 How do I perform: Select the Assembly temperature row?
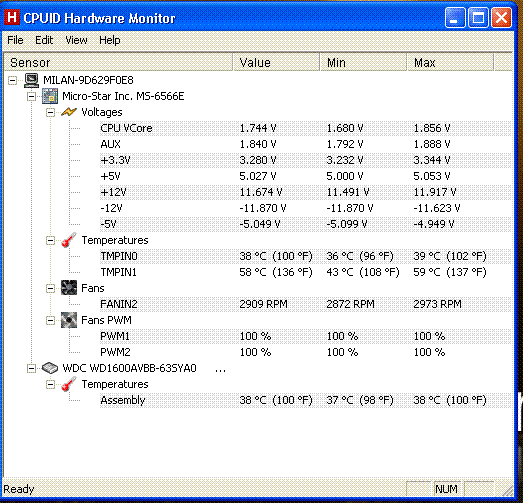tap(305, 400)
